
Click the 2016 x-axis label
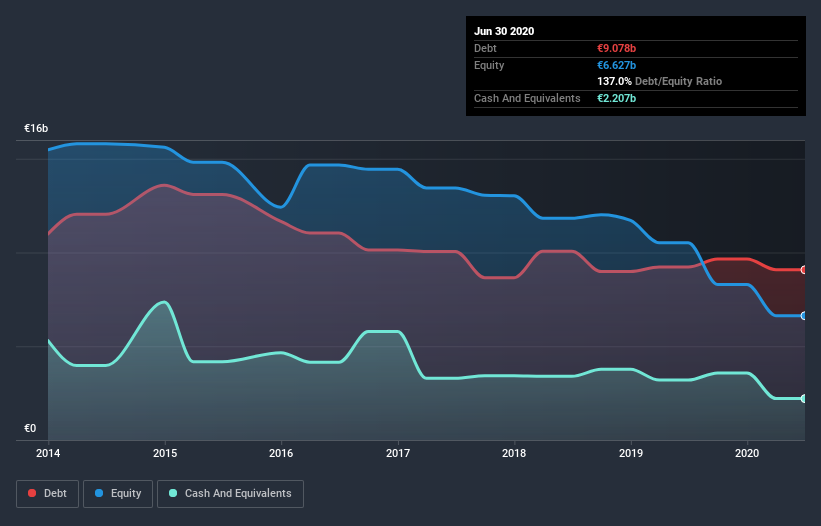coord(281,453)
